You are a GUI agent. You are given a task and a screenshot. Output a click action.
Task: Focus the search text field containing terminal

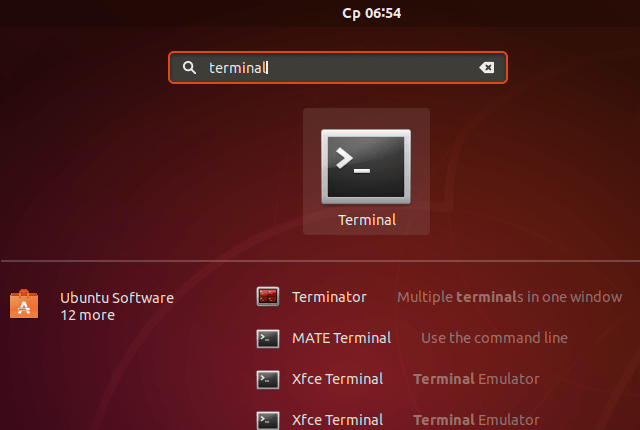click(x=338, y=67)
